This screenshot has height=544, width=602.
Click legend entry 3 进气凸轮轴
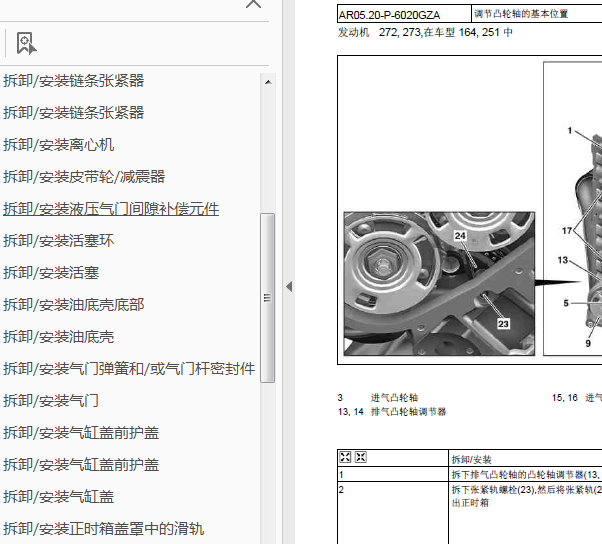378,398
